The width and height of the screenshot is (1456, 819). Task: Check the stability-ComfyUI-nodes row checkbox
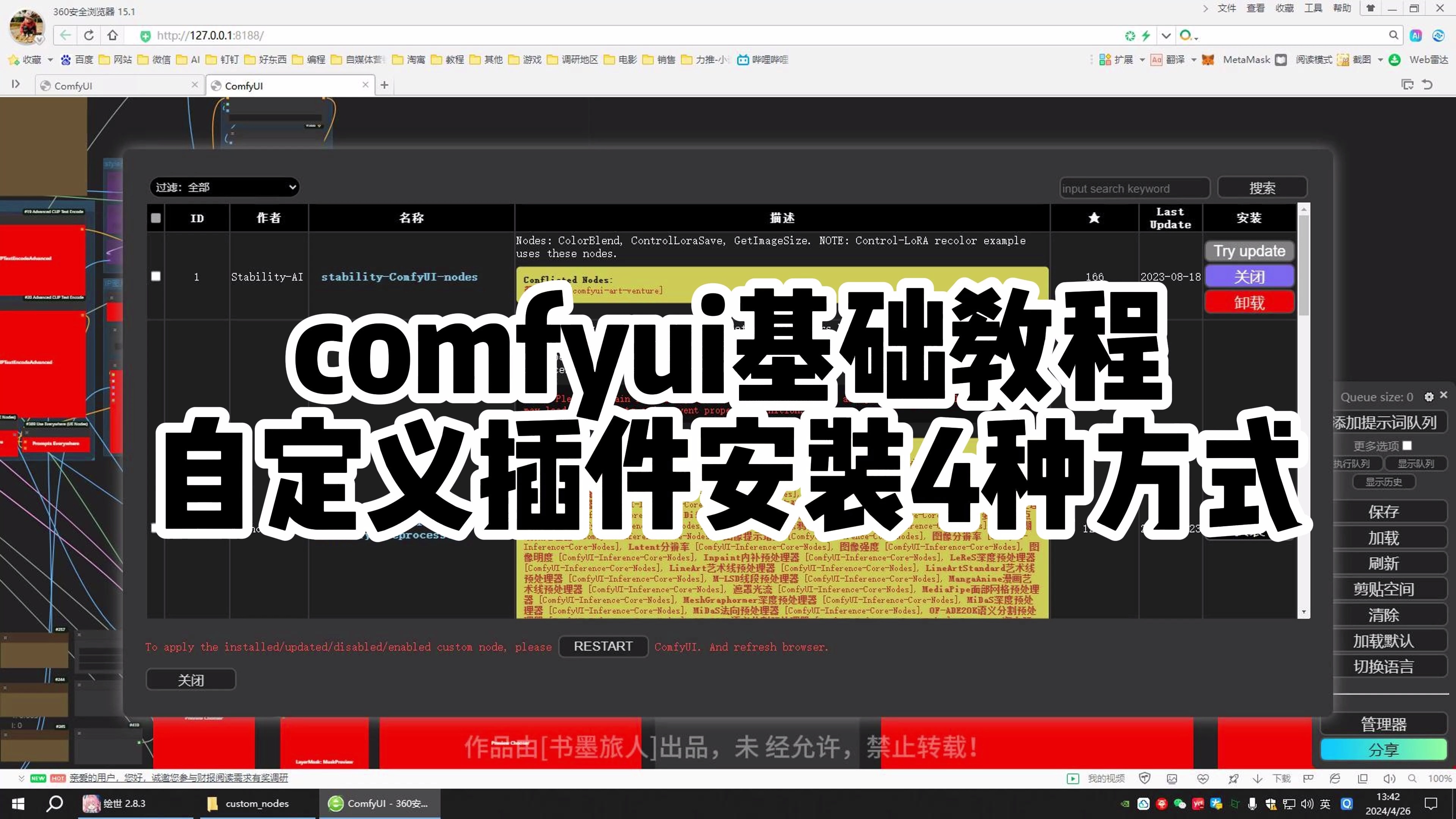point(156,276)
